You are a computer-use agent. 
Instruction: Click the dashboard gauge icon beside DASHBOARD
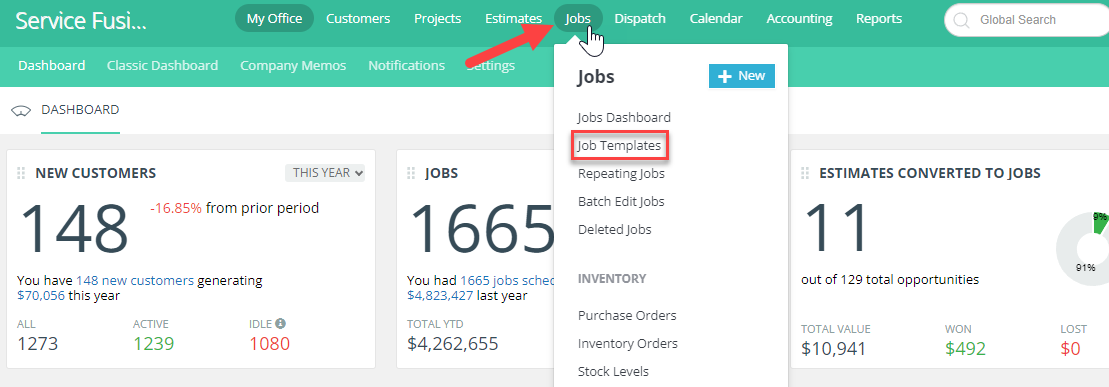[22, 110]
